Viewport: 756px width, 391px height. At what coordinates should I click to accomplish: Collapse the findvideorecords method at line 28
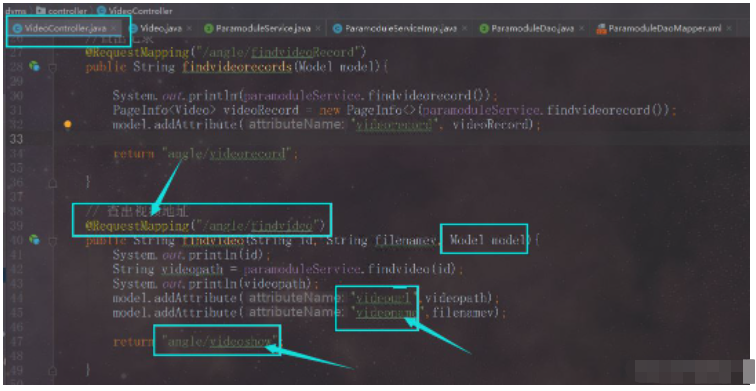(x=53, y=67)
